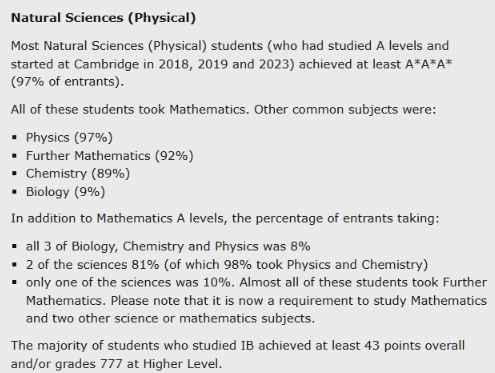The width and height of the screenshot is (495, 373).
Task: Click the 'only one of the sciences was 10%' text
Action: coord(128,282)
